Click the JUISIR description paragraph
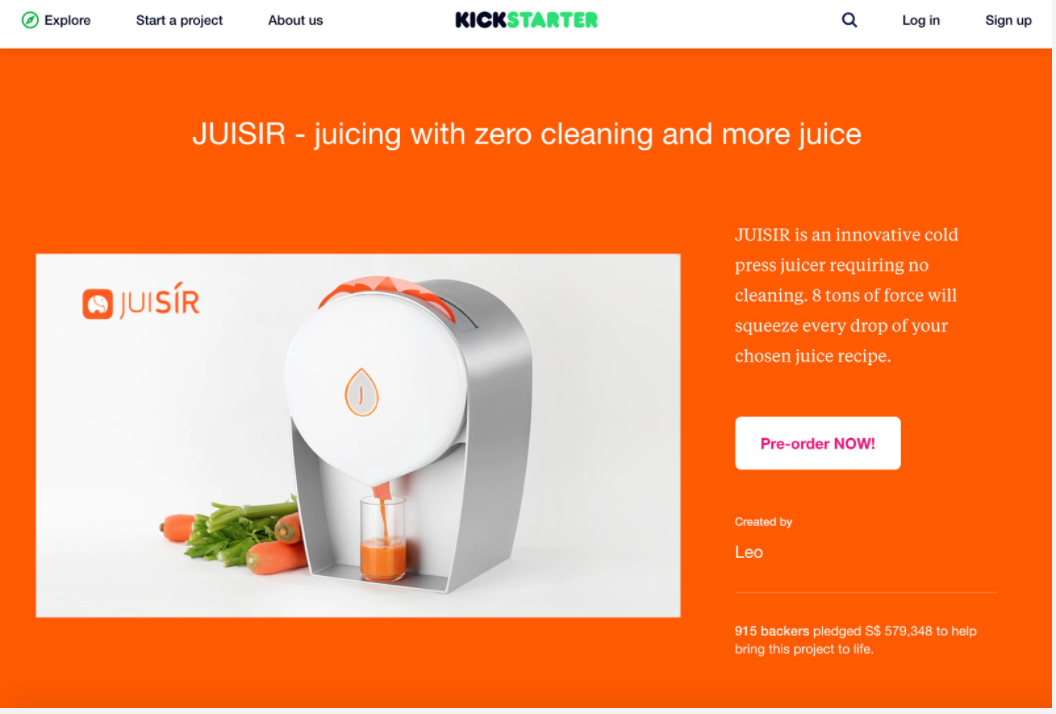 (847, 295)
